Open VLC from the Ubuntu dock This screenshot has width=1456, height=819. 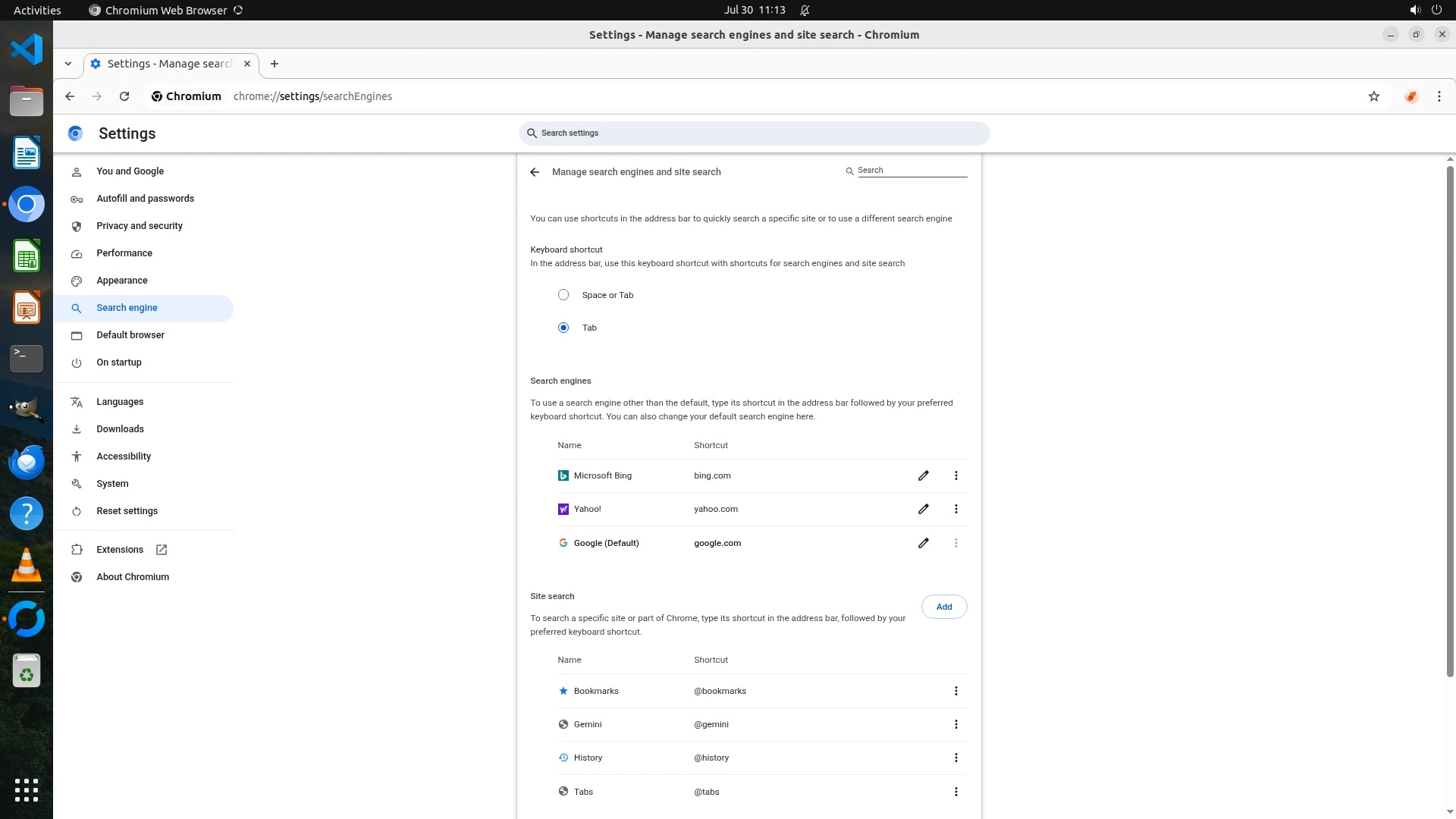pos(27,565)
